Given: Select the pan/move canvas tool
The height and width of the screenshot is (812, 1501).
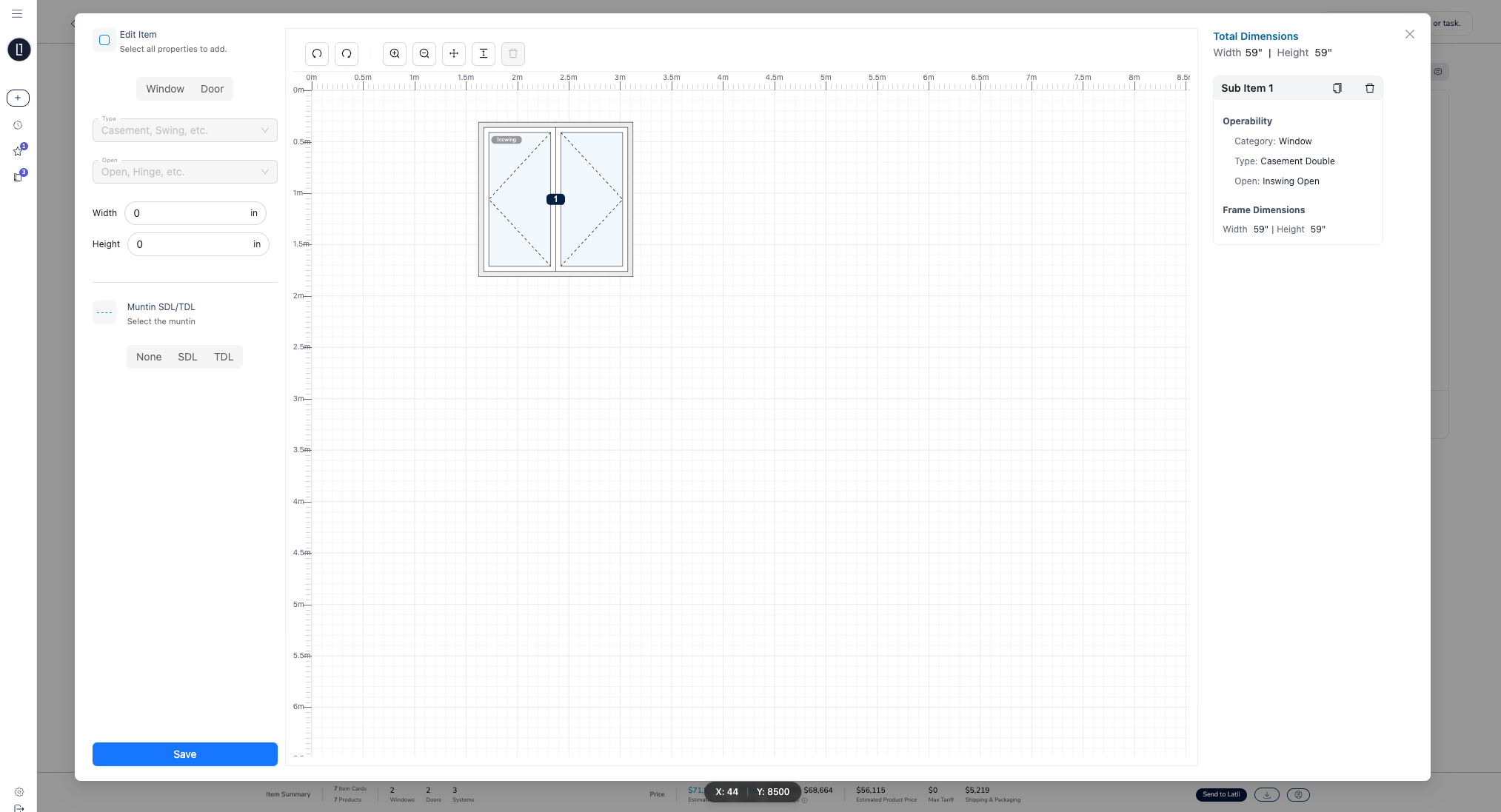Looking at the screenshot, I should tap(454, 53).
